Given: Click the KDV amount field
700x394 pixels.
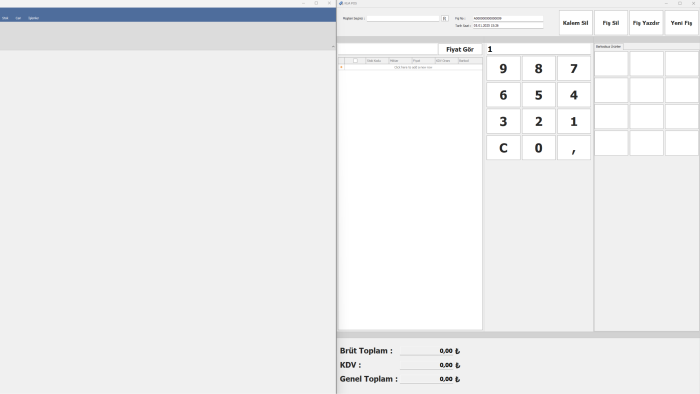Looking at the screenshot, I should pyautogui.click(x=427, y=365).
